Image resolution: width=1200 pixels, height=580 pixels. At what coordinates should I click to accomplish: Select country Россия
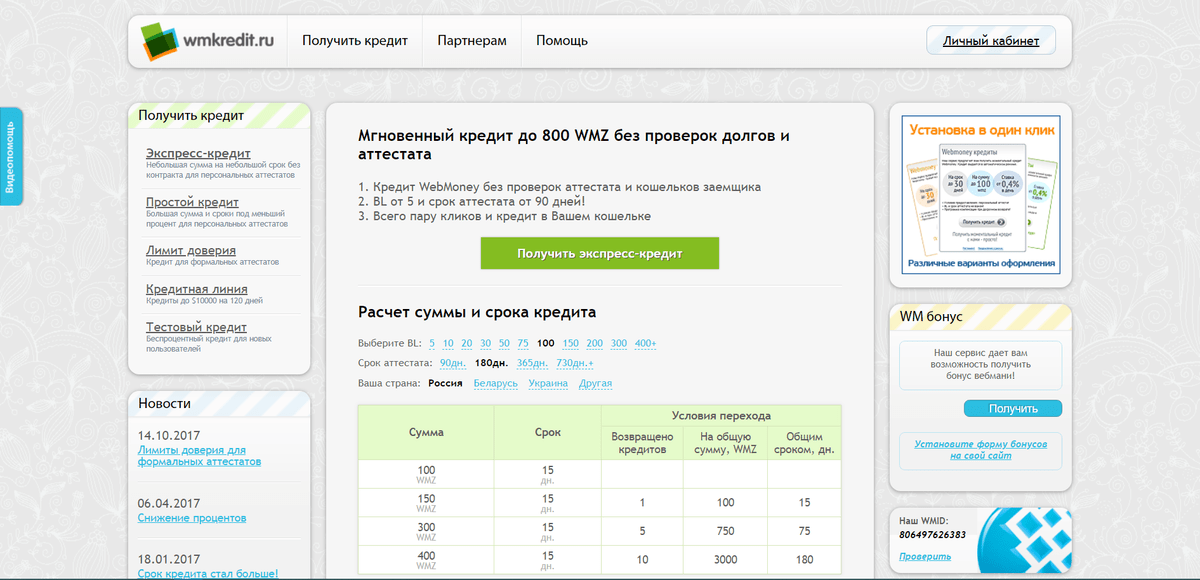tap(446, 383)
